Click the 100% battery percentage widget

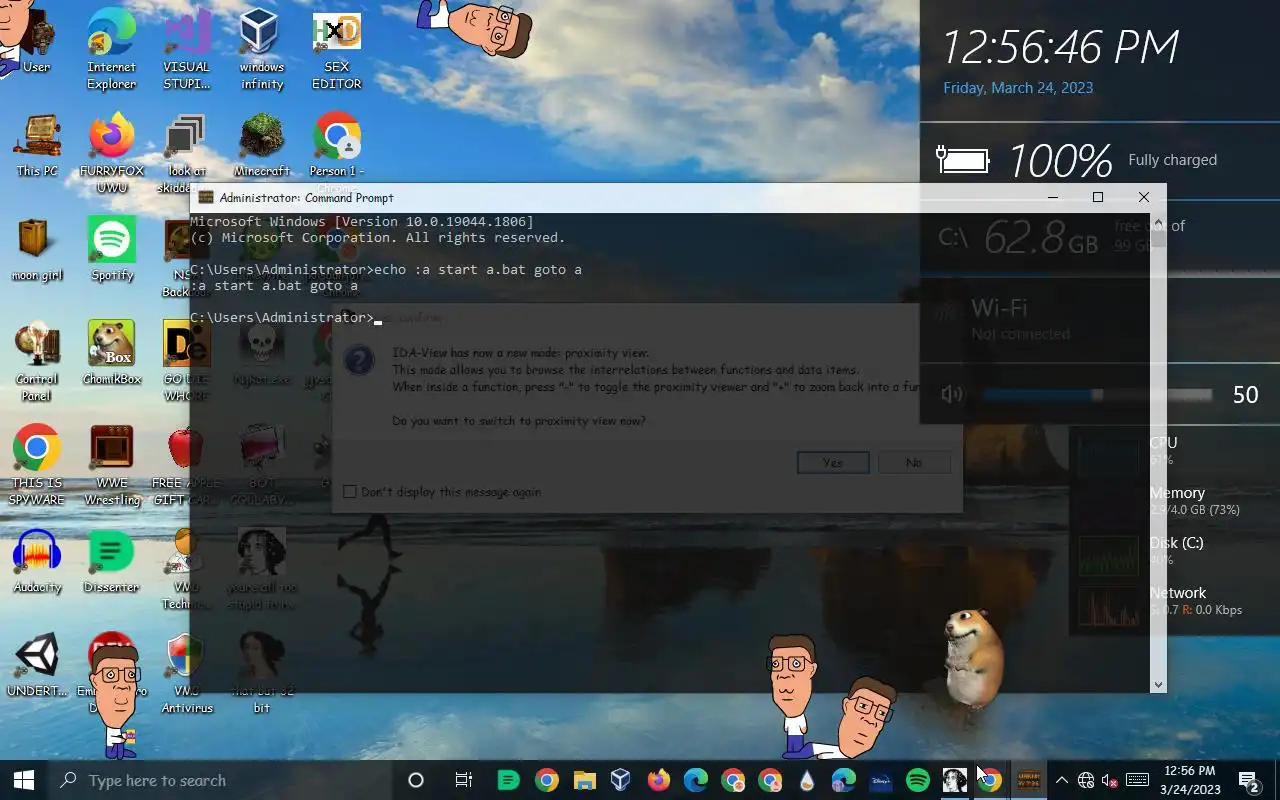[1059, 160]
